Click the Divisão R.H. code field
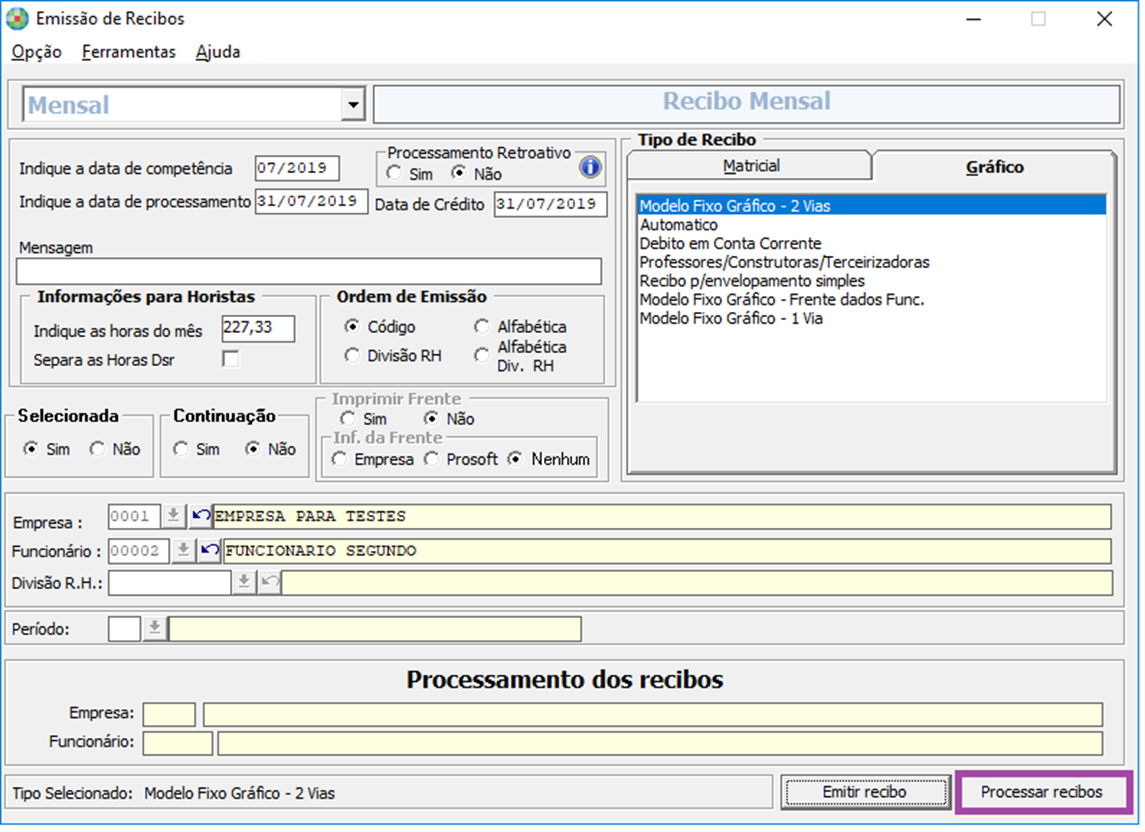This screenshot has width=1145, height=832. (x=170, y=583)
